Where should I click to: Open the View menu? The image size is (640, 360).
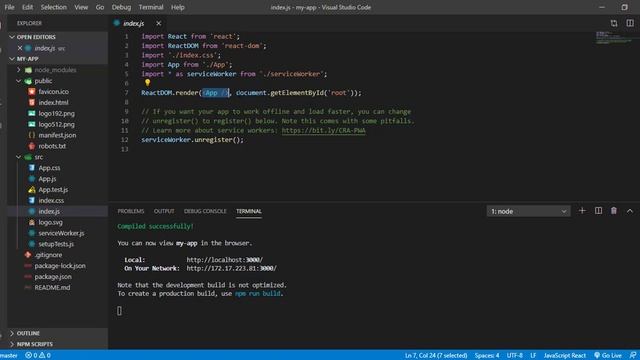(81, 7)
